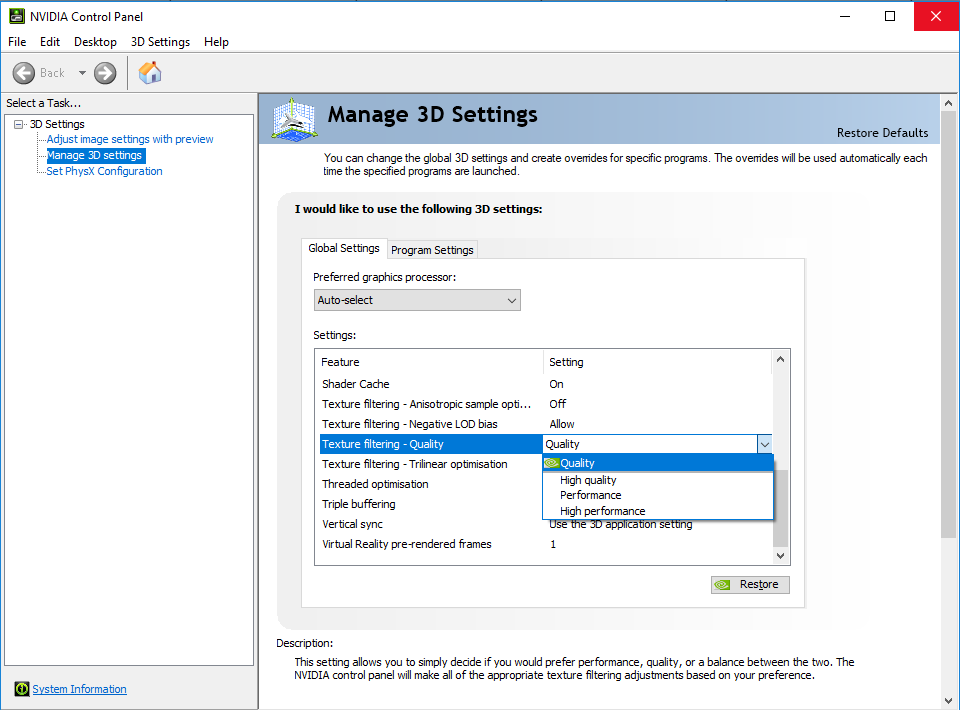This screenshot has width=960, height=710.
Task: Select Virtual Reality pre-rendered frames row
Action: click(544, 544)
